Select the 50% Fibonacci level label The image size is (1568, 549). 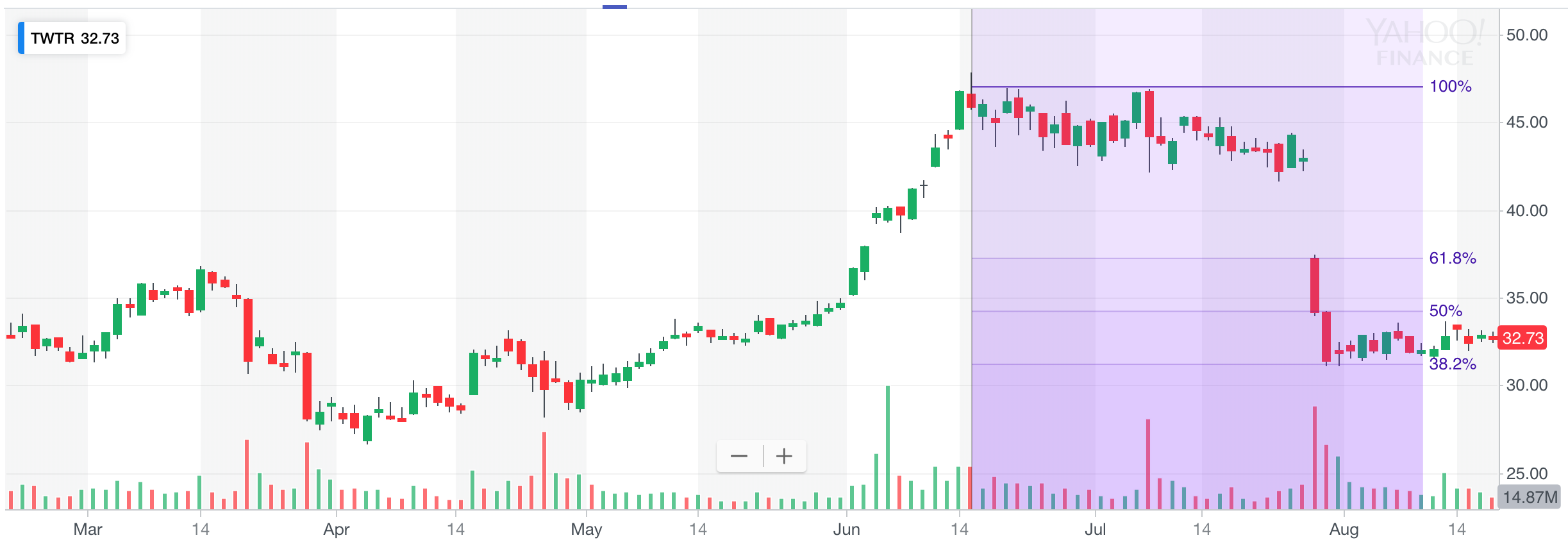(1446, 311)
